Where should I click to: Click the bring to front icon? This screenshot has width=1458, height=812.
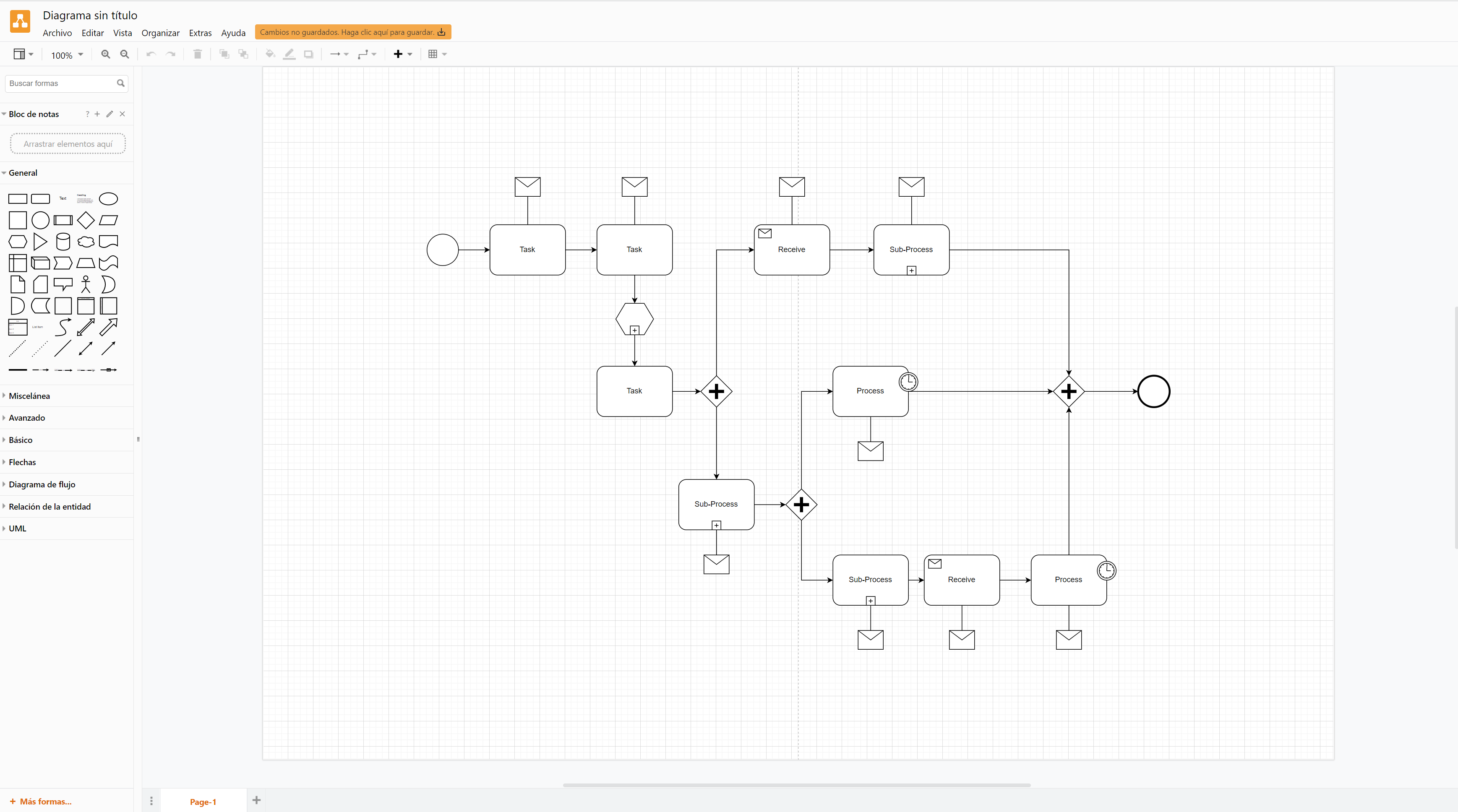[224, 55]
